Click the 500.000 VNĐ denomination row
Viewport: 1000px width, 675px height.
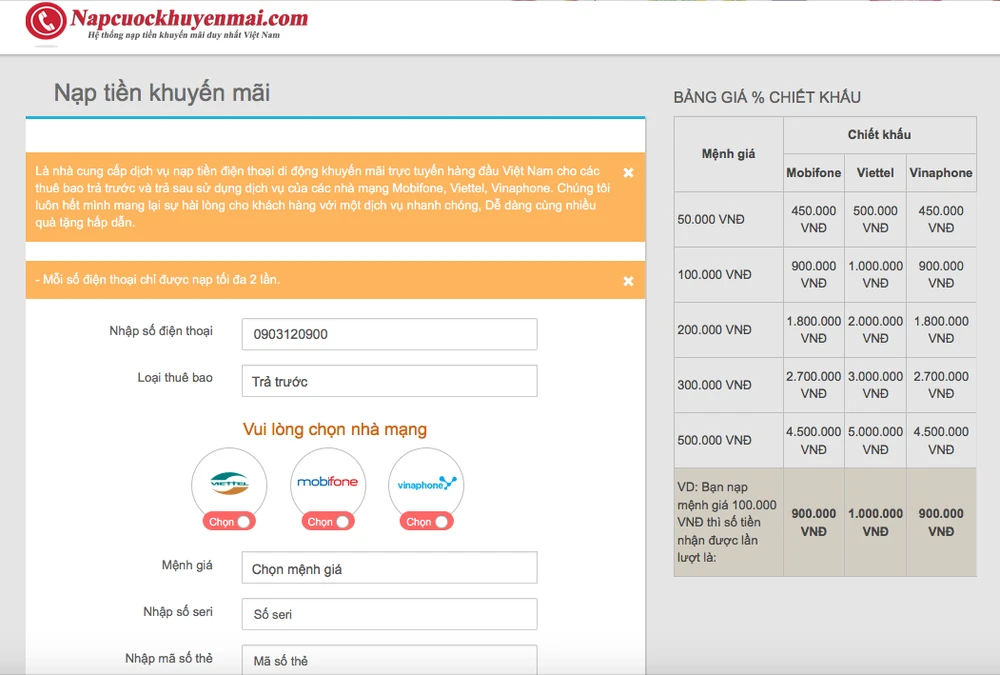[x=714, y=440]
